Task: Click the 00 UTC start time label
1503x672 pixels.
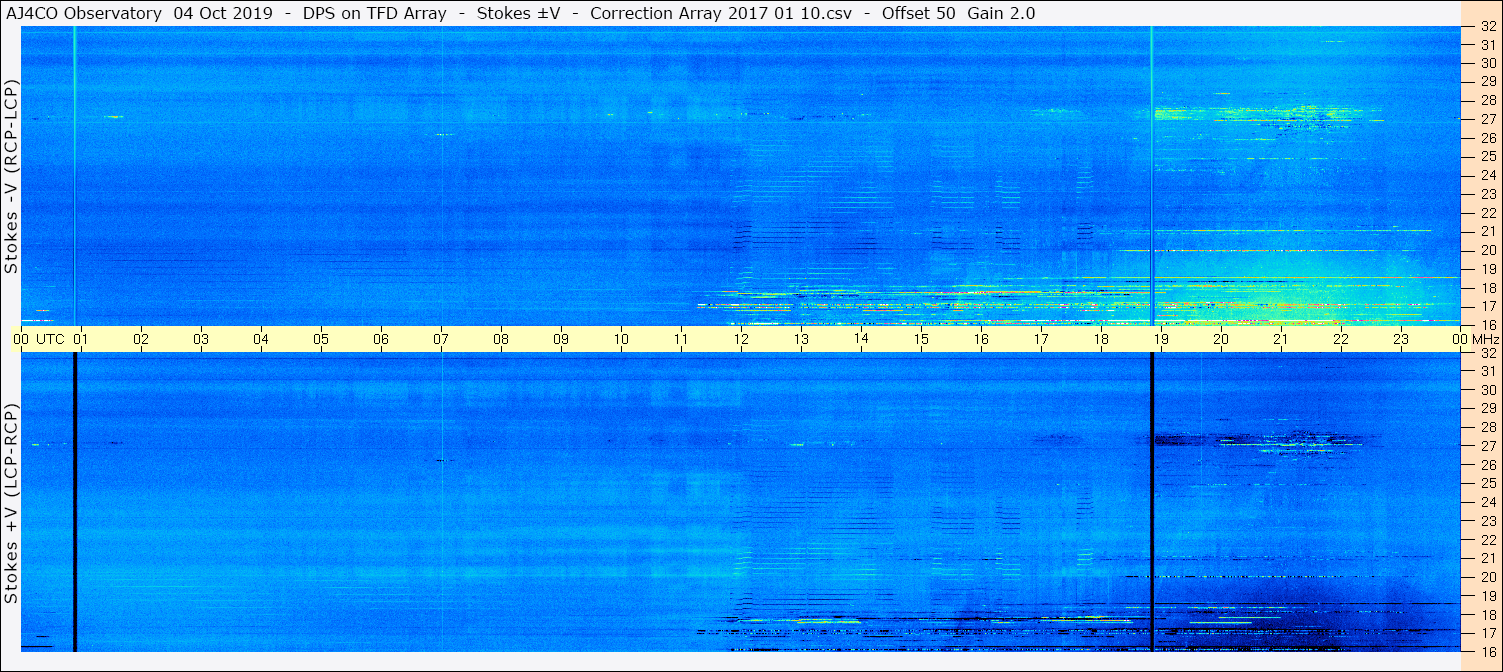Action: [x=39, y=339]
